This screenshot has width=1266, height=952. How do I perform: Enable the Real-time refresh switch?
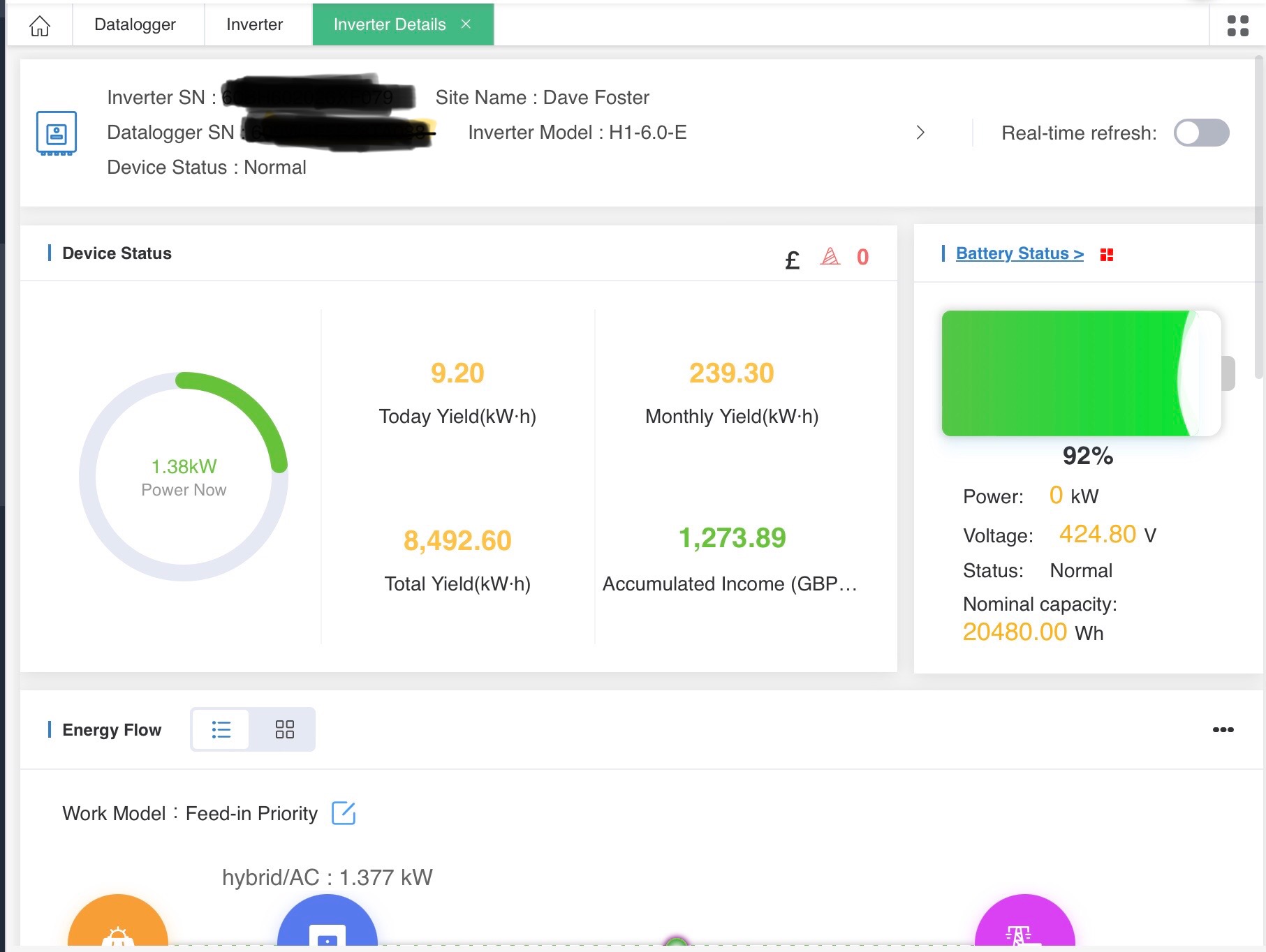click(x=1201, y=133)
